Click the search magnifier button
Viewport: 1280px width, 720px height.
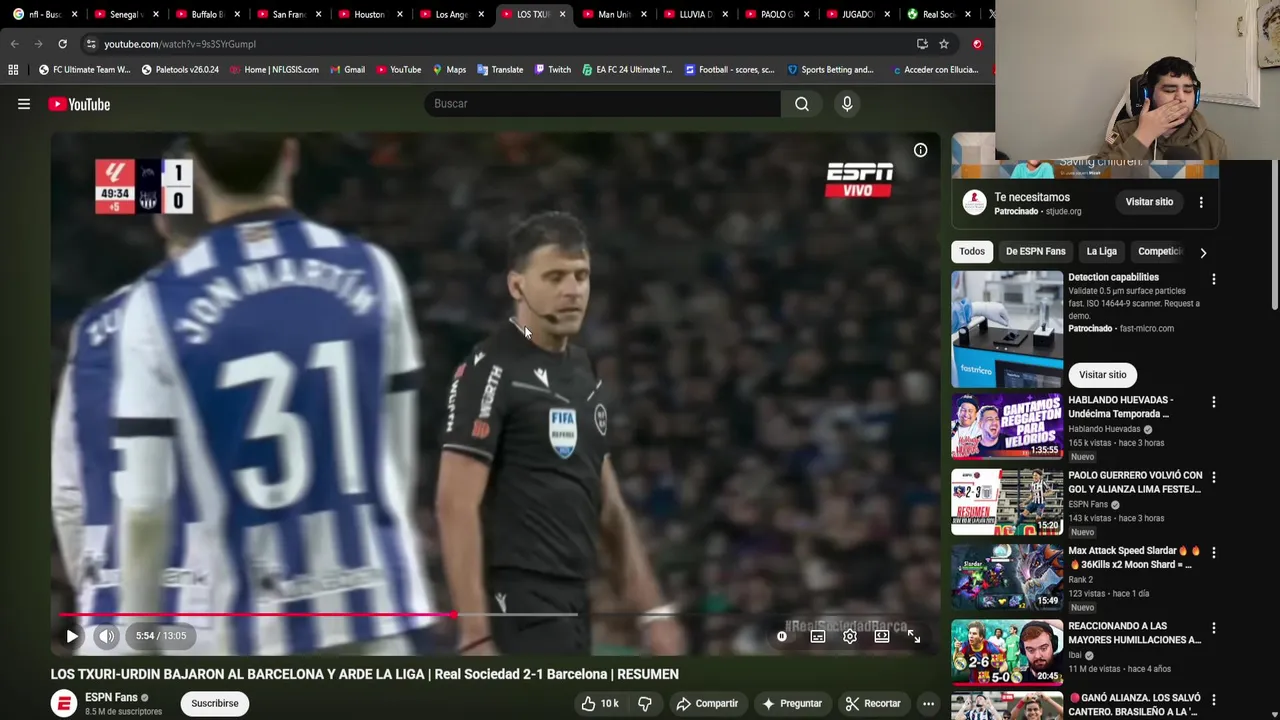[x=802, y=104]
